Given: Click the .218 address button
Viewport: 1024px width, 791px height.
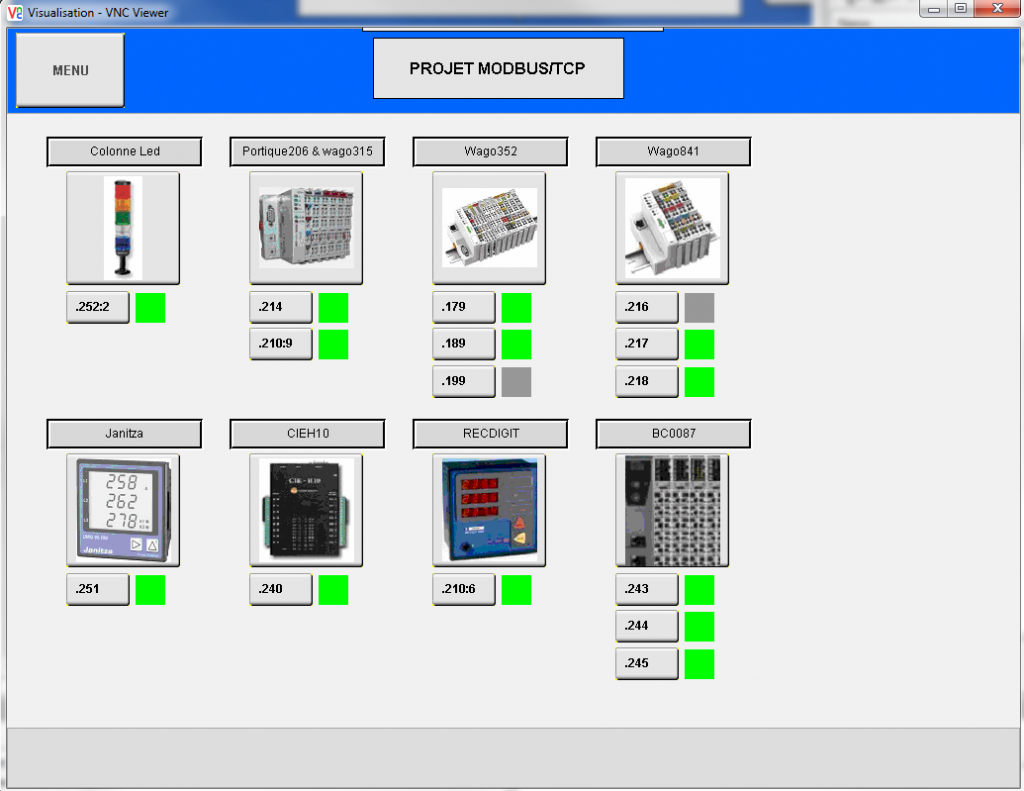Looking at the screenshot, I should click(x=647, y=381).
